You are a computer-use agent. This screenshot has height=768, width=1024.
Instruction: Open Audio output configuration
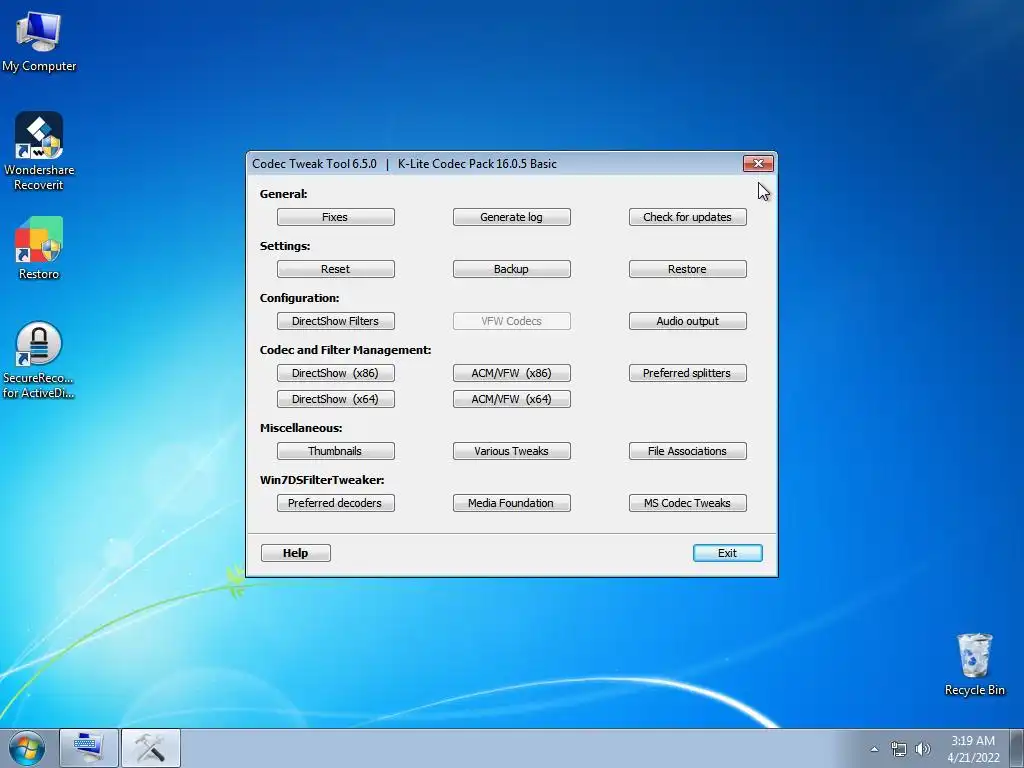click(688, 321)
